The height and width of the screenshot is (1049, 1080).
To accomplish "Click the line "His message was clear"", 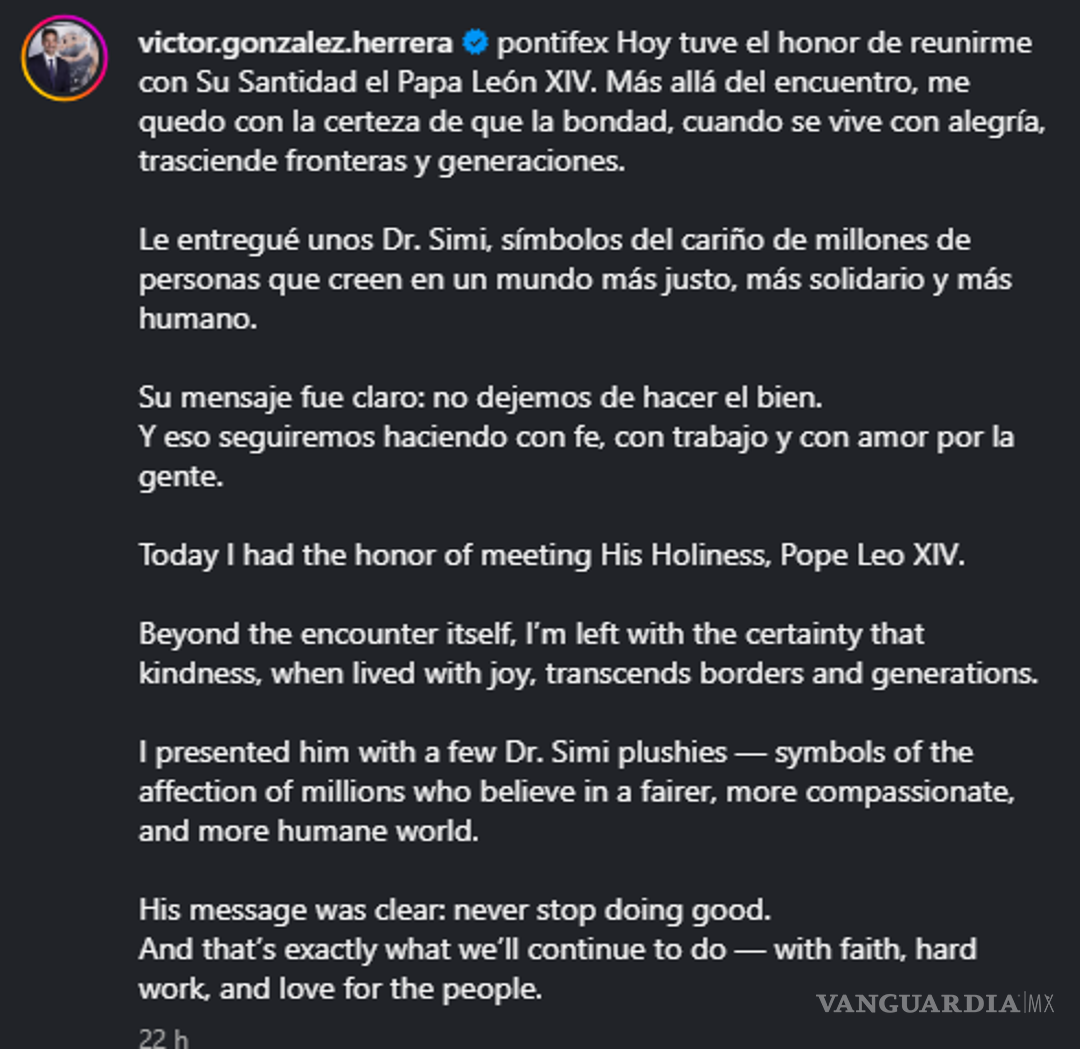I will click(x=455, y=909).
